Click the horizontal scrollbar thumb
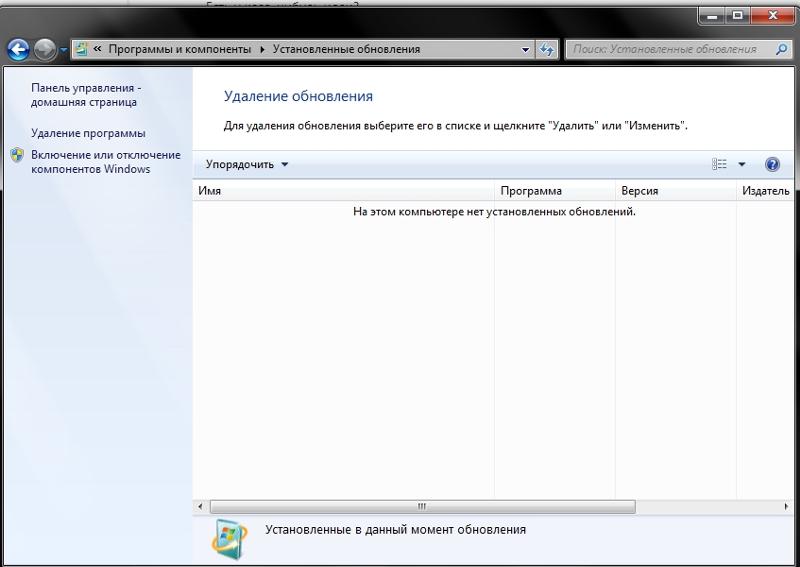This screenshot has height=567, width=800. (x=422, y=507)
